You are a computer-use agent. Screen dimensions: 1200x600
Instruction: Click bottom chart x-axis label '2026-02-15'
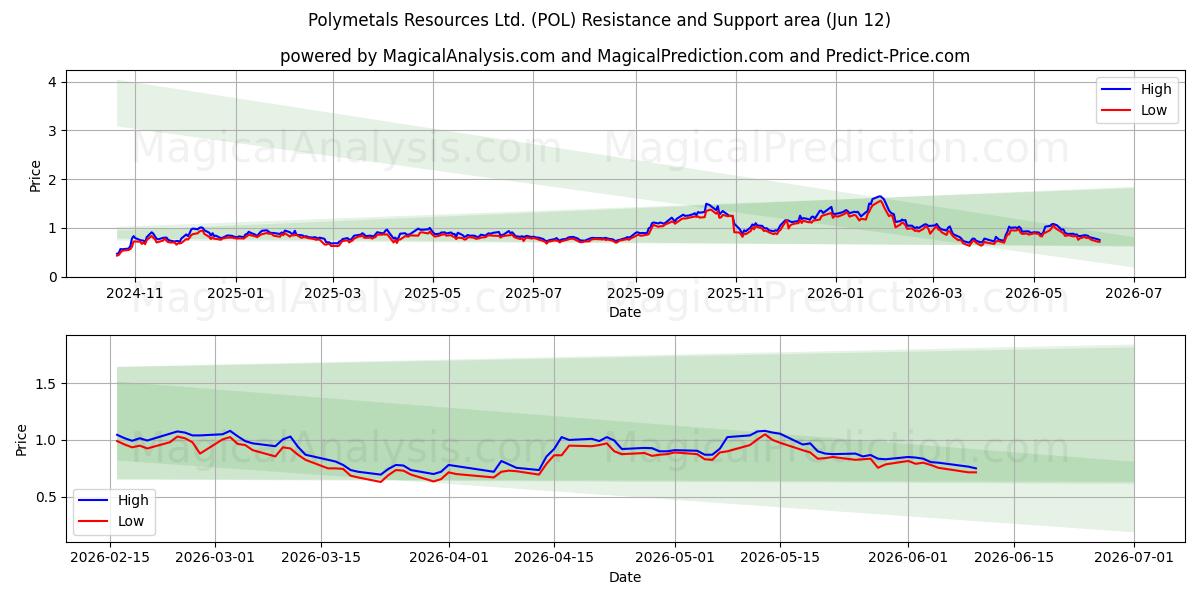pos(109,559)
